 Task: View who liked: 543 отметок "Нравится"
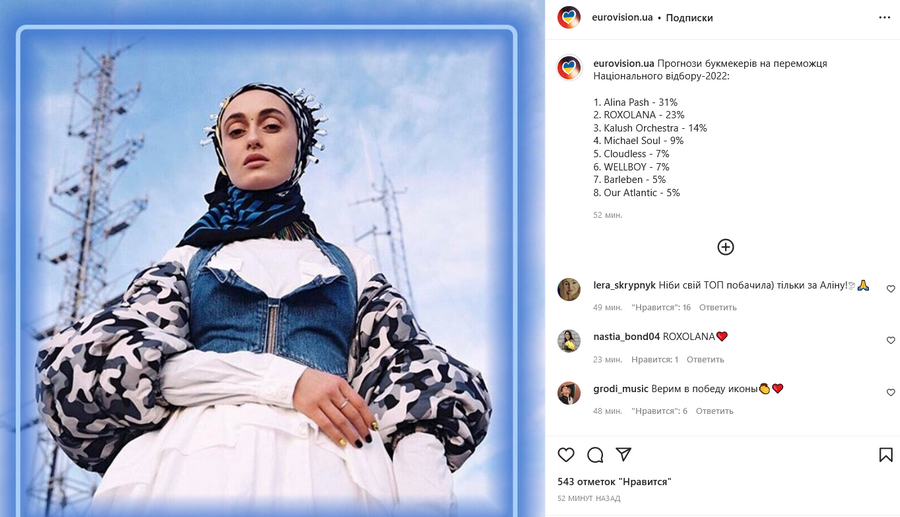point(614,482)
